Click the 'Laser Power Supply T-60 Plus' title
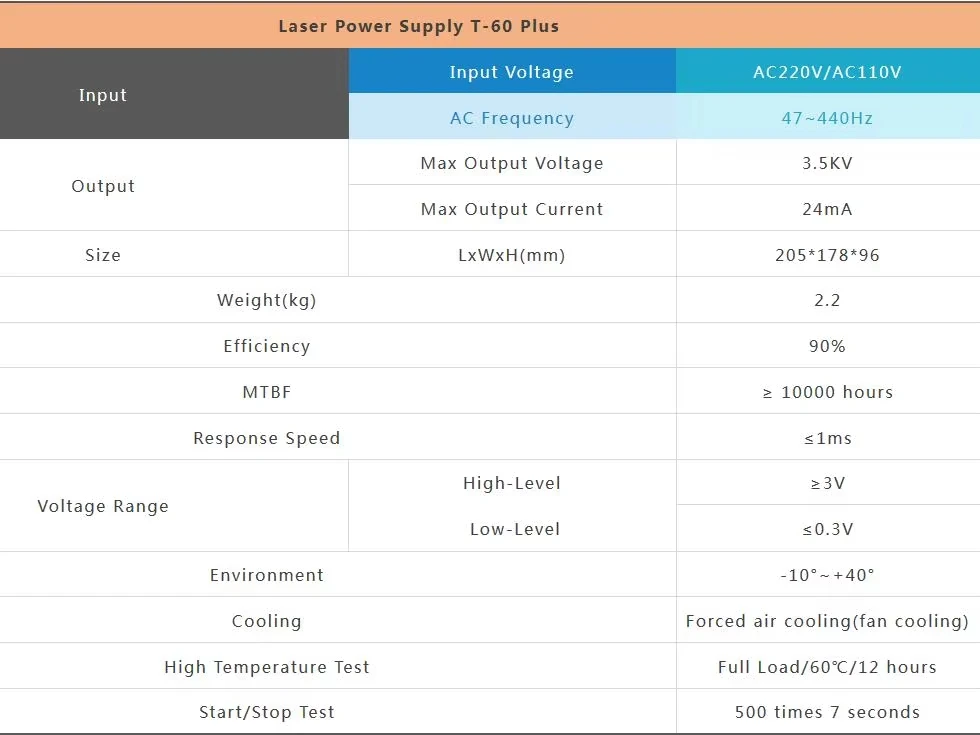The image size is (980, 735). [419, 26]
